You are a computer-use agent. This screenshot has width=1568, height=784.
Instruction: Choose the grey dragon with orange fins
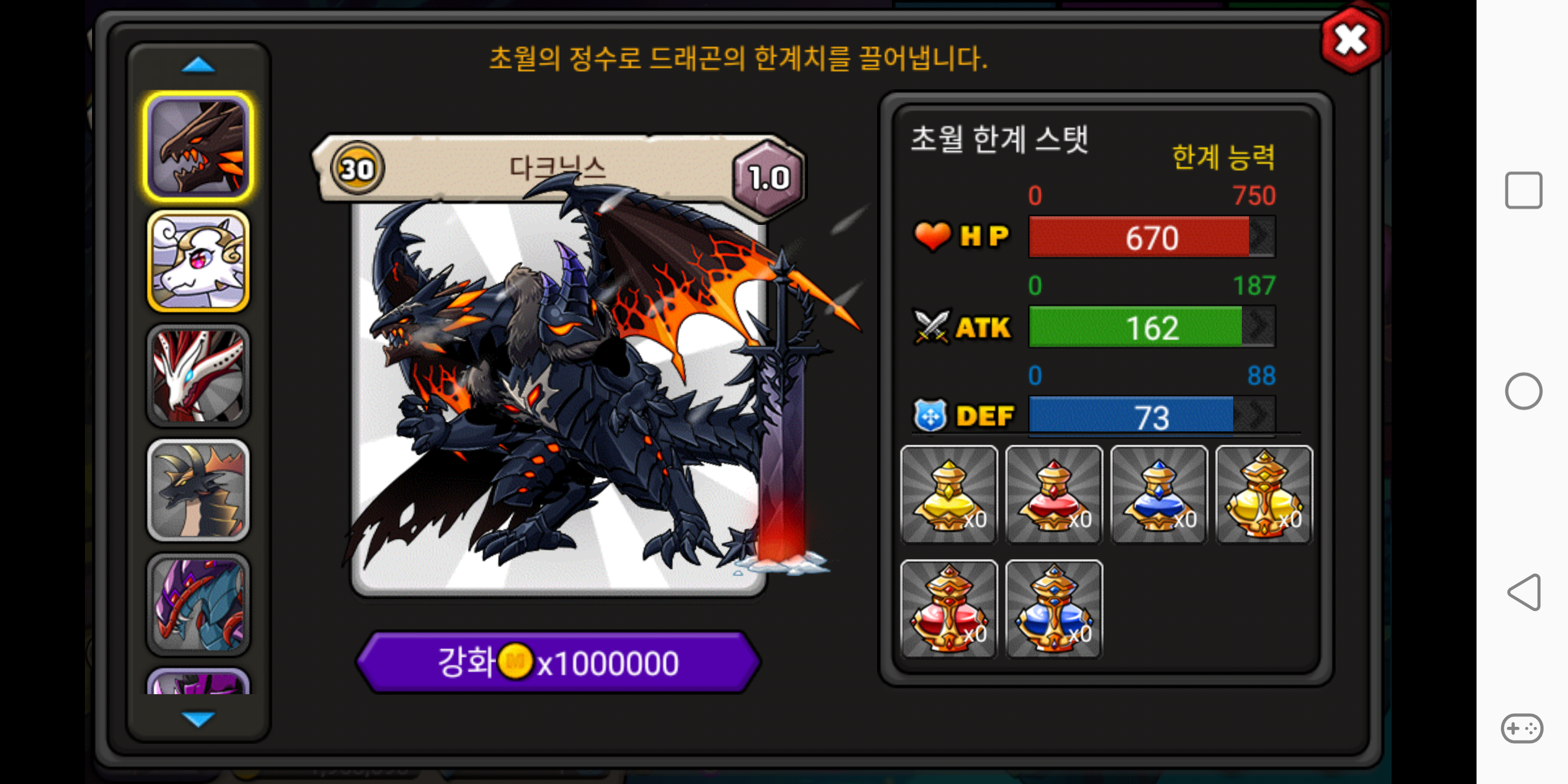click(198, 490)
